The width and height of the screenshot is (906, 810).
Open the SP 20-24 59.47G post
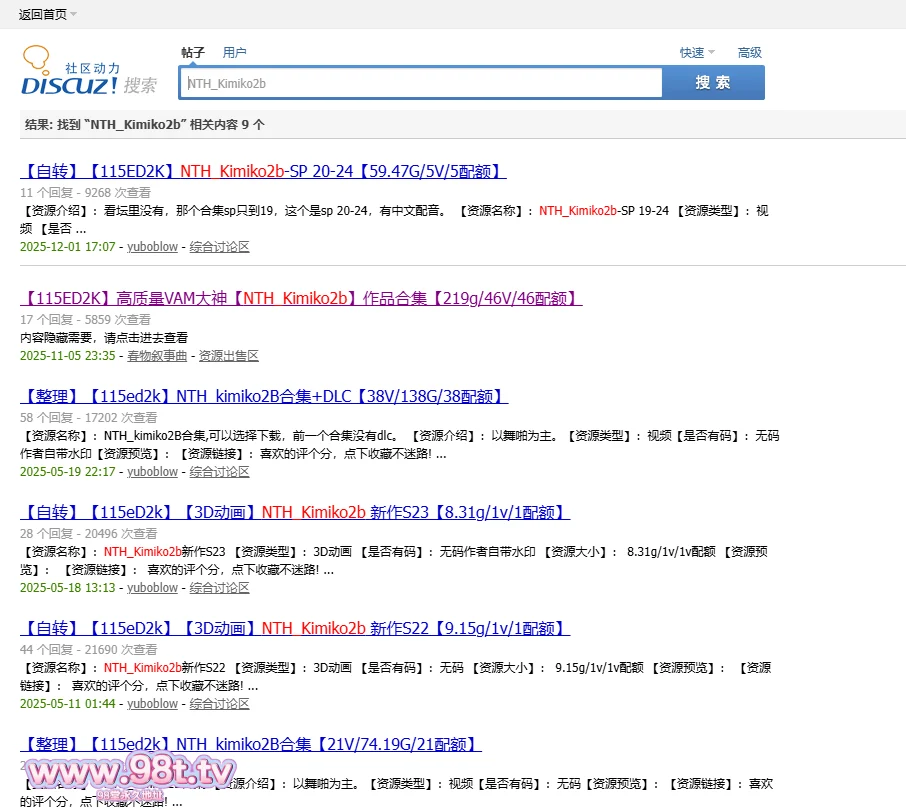click(x=263, y=171)
